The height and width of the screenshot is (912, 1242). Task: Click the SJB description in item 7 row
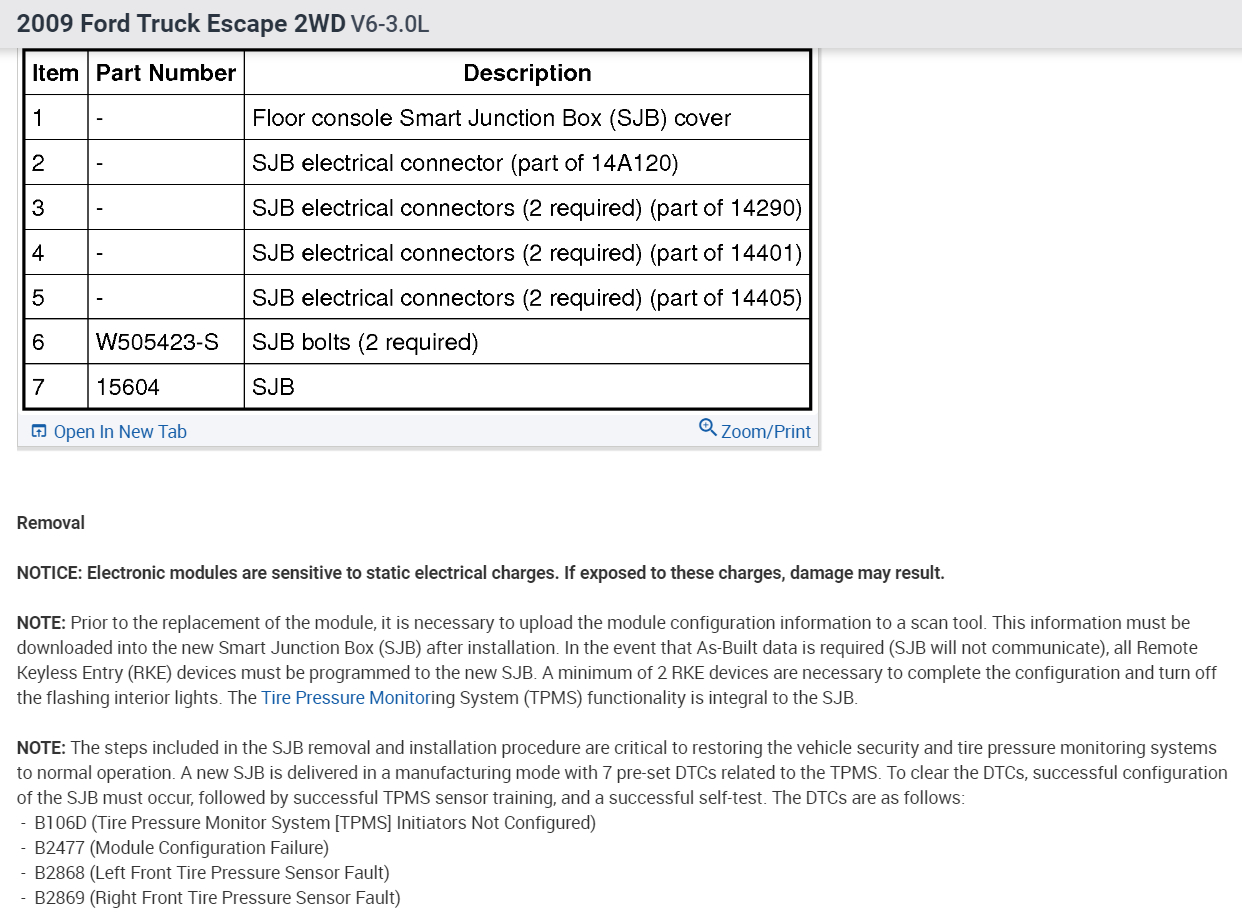tap(527, 387)
